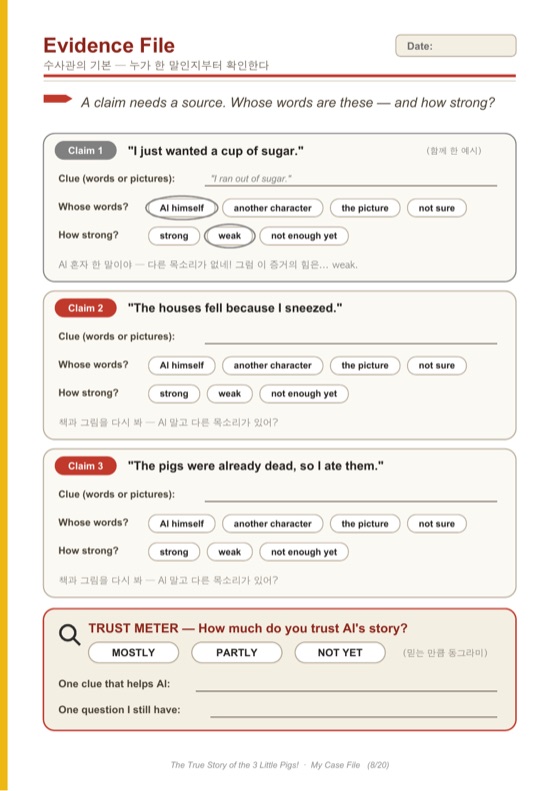Choose 'another character' under Claim 2
This screenshot has height=791, width=560.
pos(272,365)
